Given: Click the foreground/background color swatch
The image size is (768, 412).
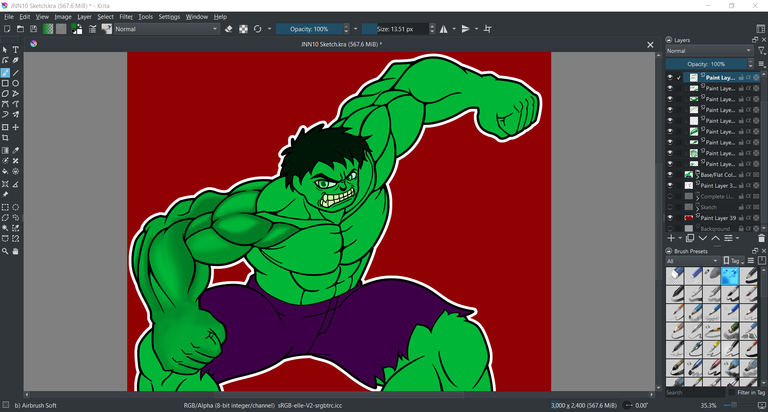Looking at the screenshot, I should click(77, 29).
